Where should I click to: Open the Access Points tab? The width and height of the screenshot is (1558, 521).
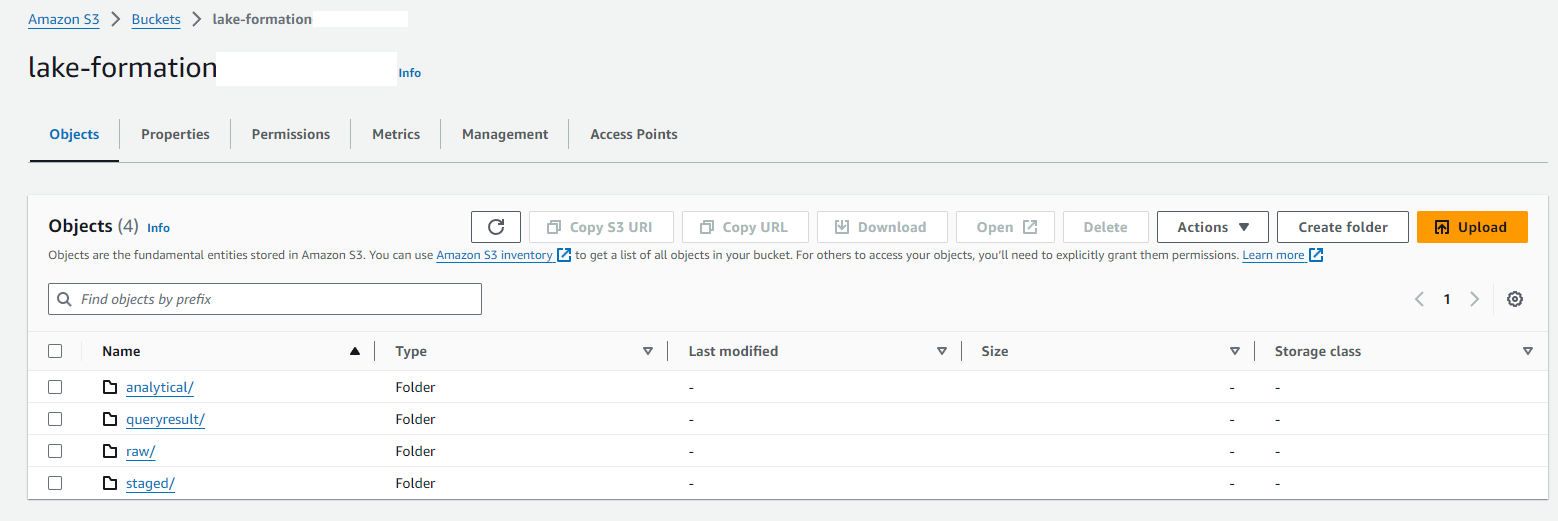(x=634, y=134)
